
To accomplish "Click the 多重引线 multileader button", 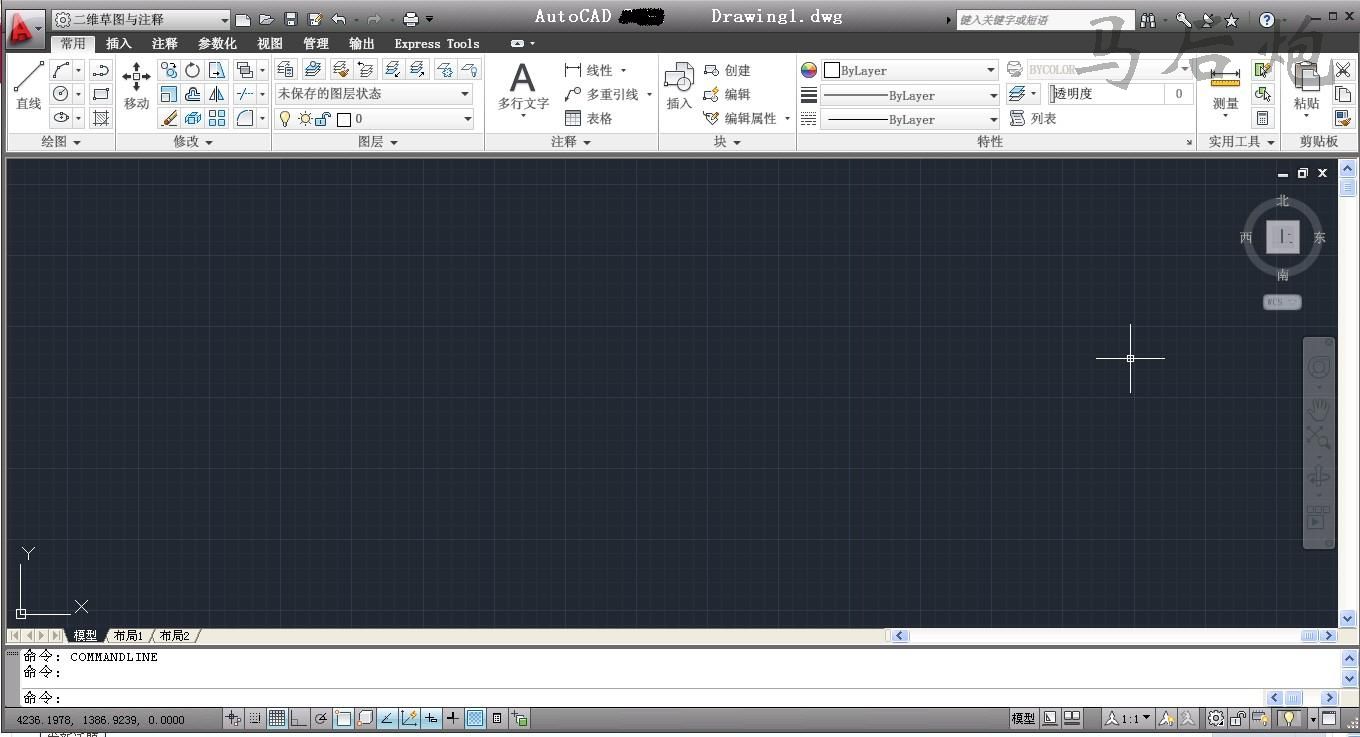I will [602, 94].
